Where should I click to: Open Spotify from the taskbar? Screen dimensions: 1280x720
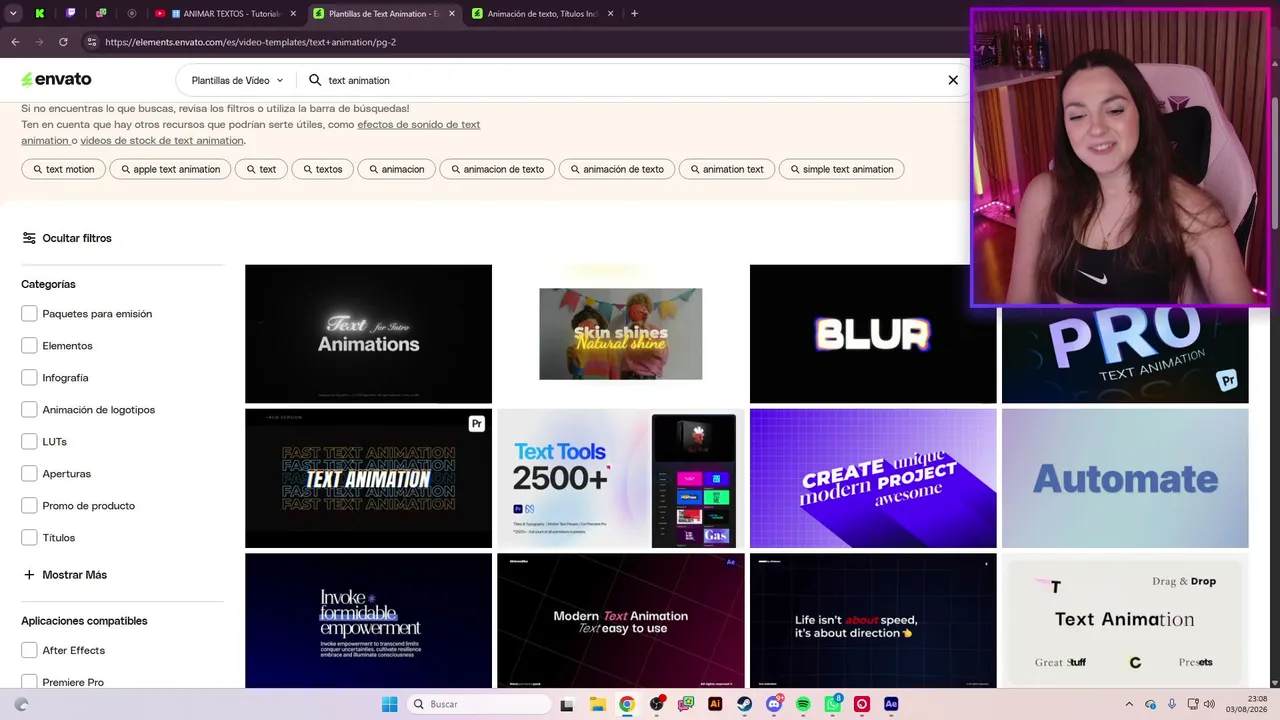tap(803, 704)
